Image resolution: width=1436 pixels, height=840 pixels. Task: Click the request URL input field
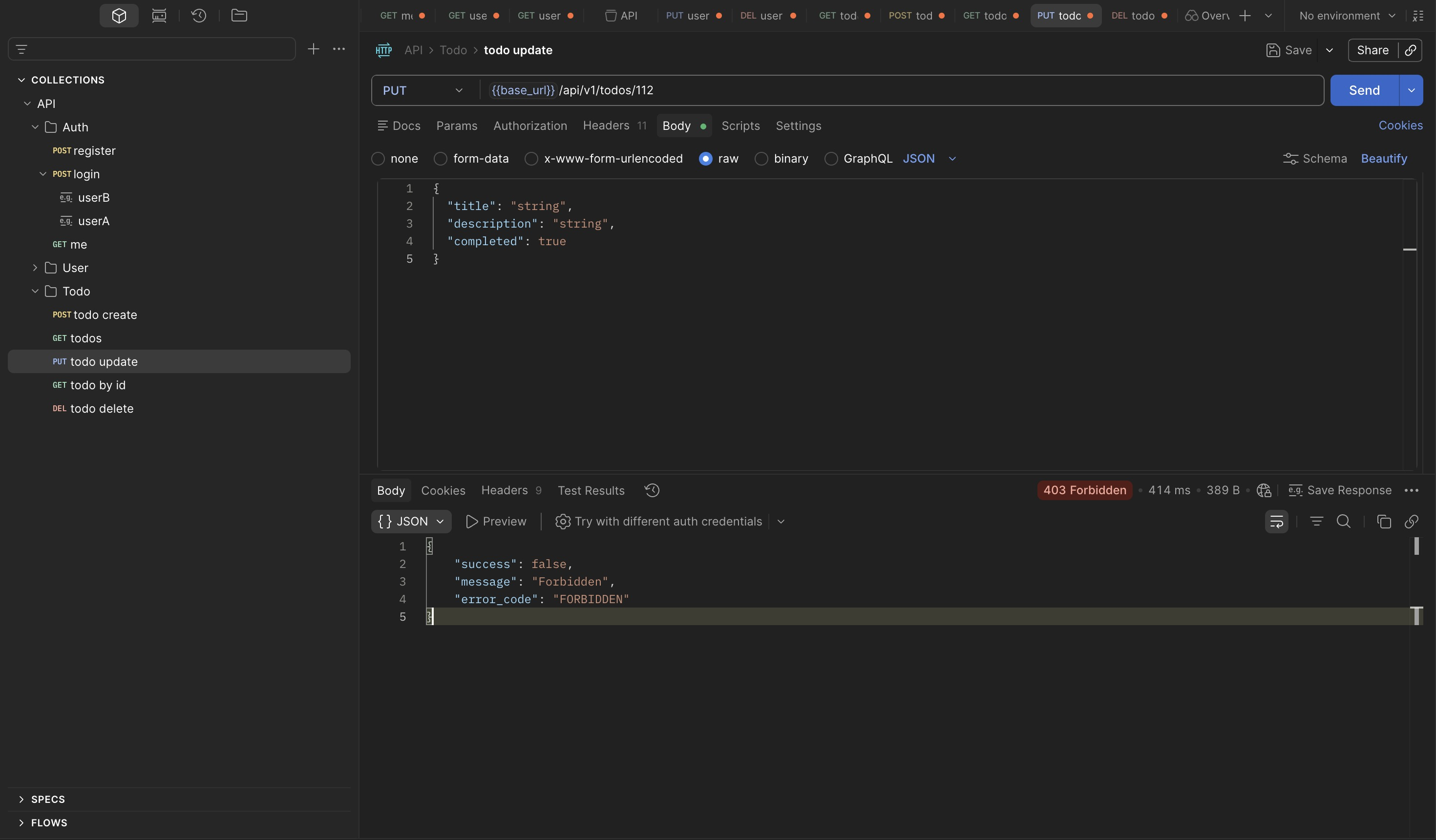pyautogui.click(x=902, y=90)
